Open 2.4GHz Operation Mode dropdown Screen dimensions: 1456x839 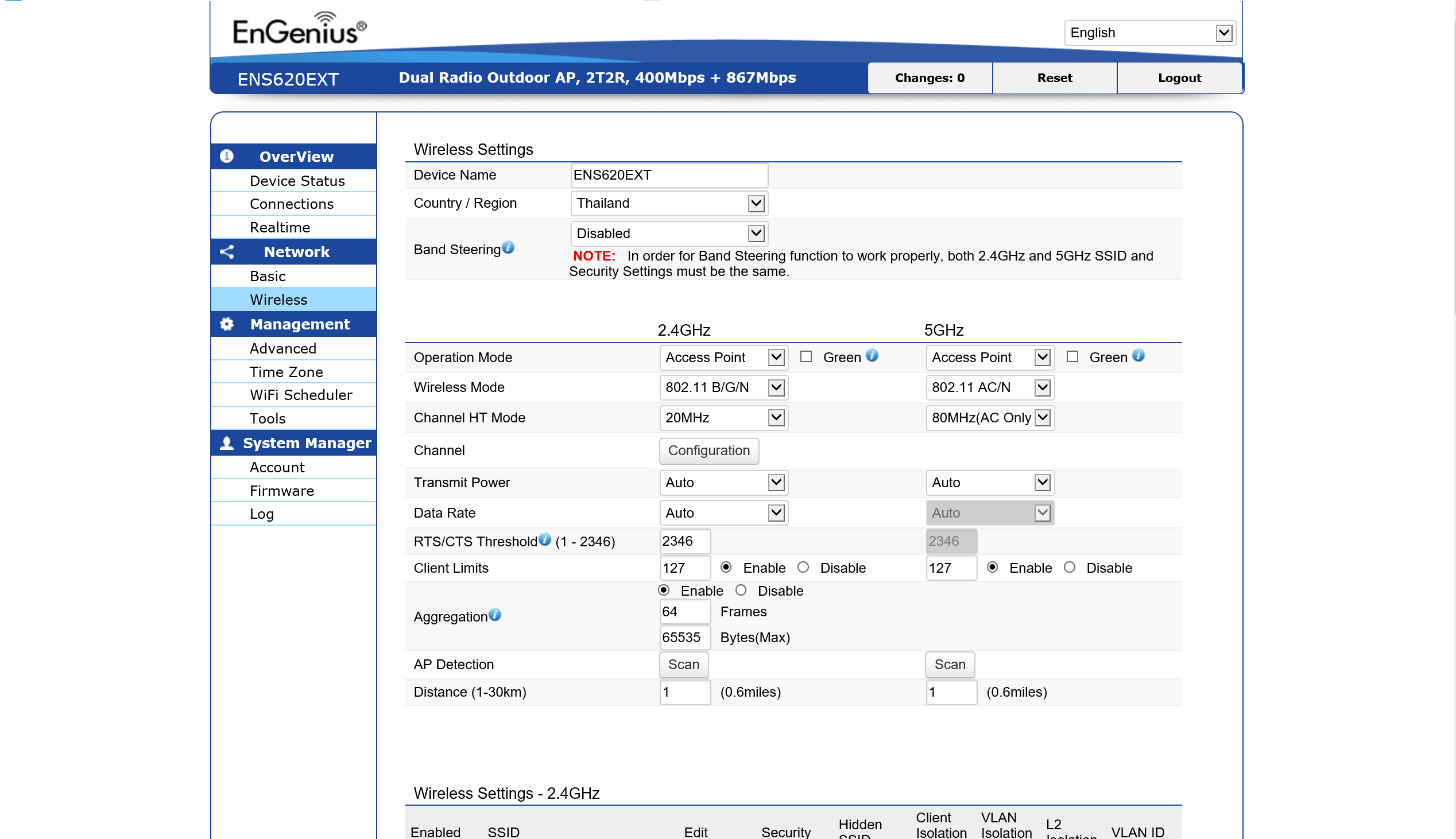(x=723, y=358)
